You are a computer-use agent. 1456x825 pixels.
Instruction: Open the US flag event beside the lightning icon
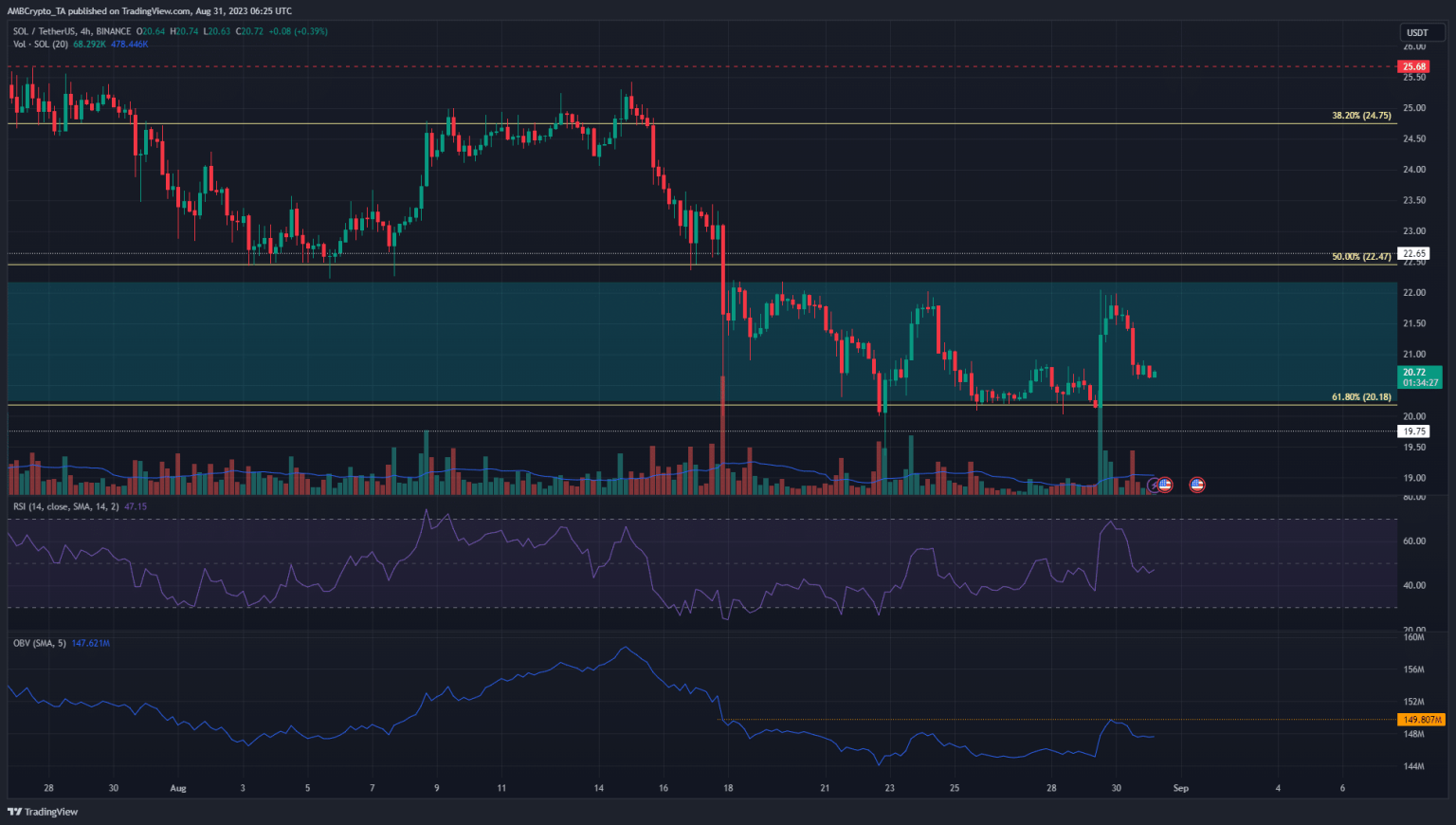[1165, 485]
